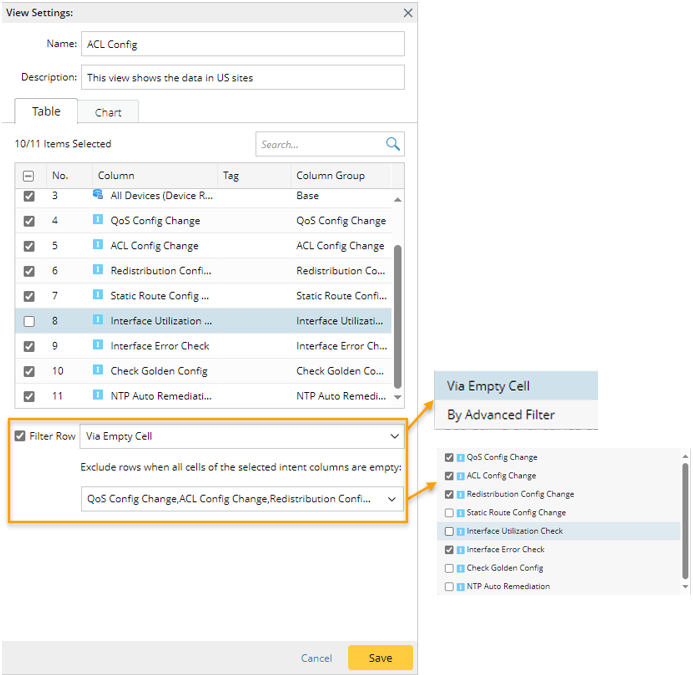693x675 pixels.
Task: Click Static Route Config Change icon in dropdown list
Action: (461, 513)
